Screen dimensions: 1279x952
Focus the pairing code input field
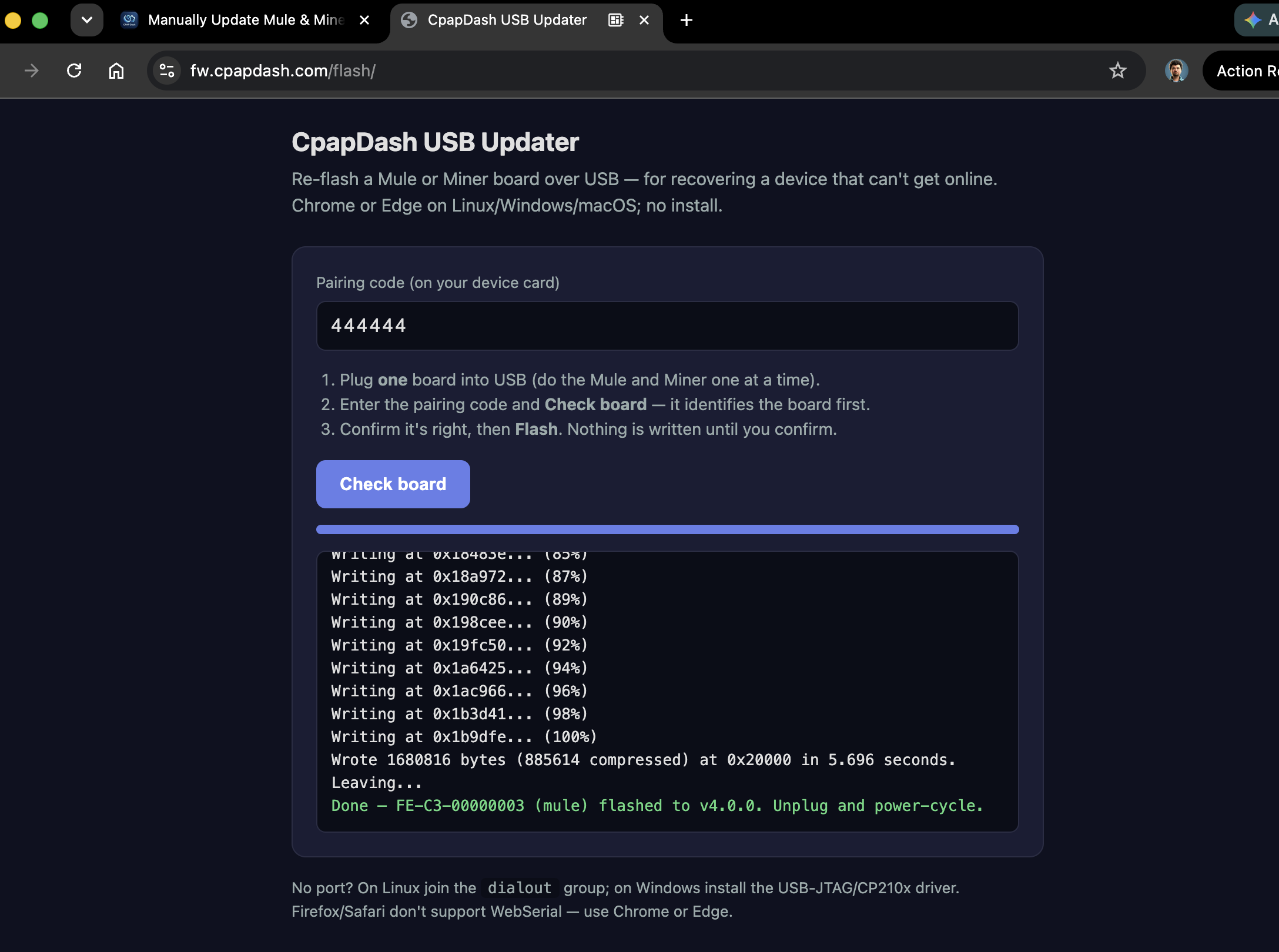pyautogui.click(x=667, y=326)
